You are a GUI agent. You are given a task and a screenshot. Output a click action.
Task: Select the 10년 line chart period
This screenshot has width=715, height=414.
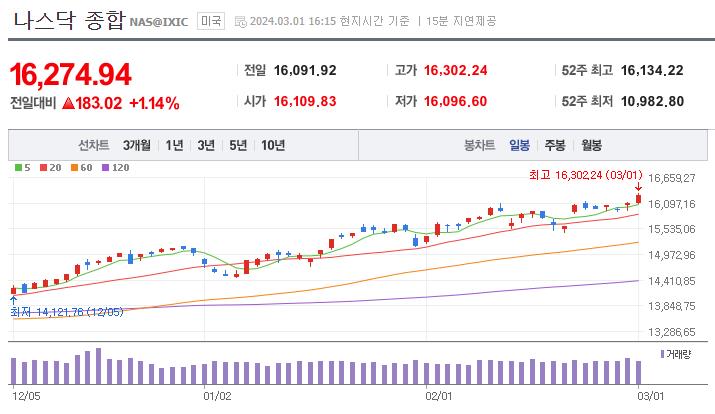(x=273, y=145)
